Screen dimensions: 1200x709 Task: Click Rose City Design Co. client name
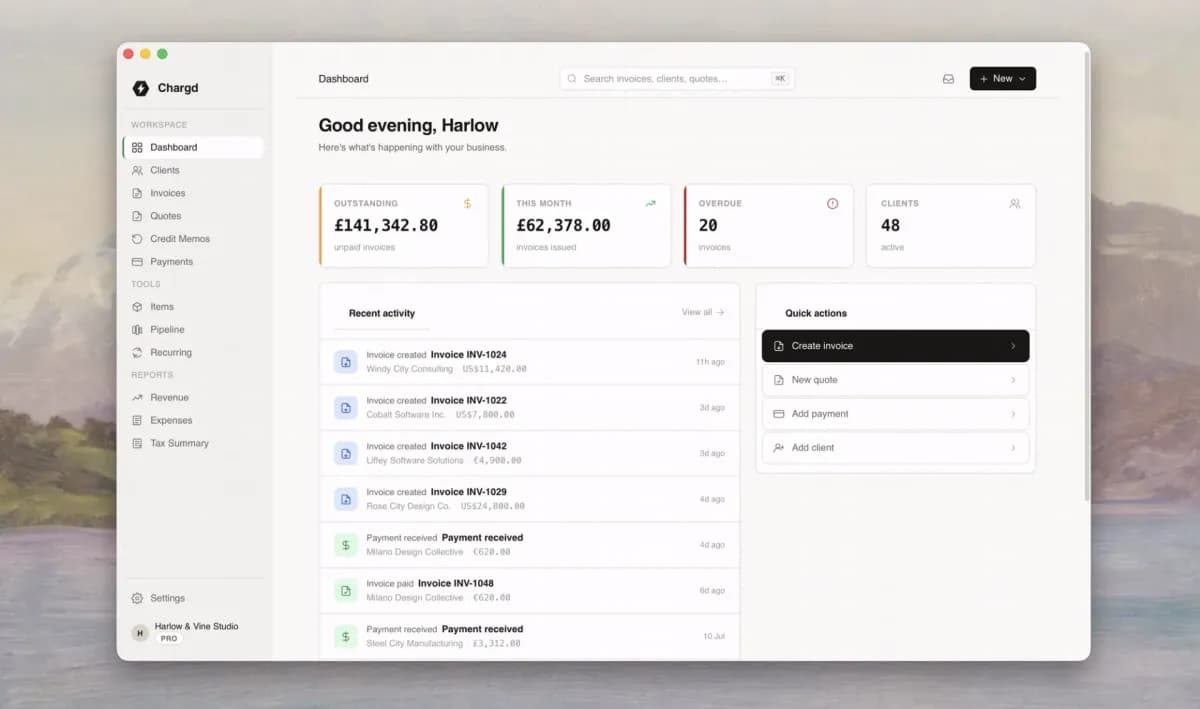(x=408, y=506)
